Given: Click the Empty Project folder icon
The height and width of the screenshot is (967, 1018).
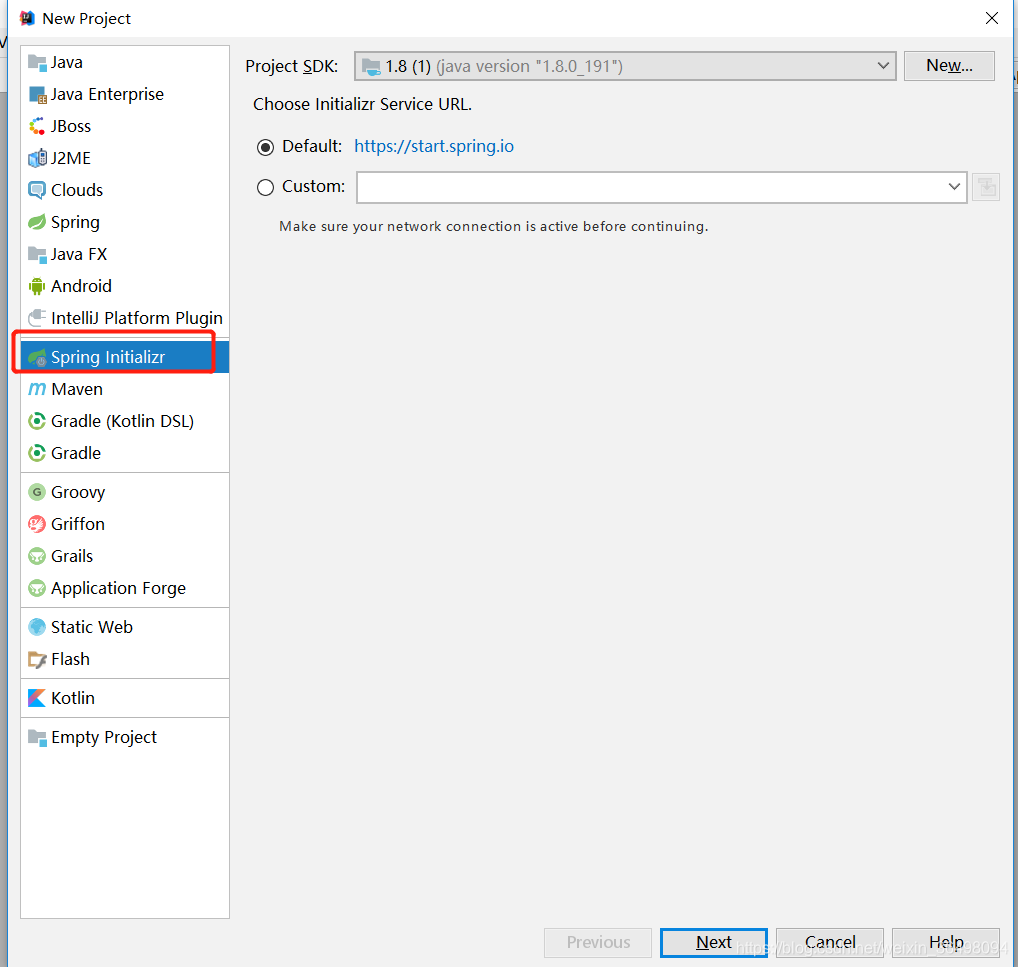Looking at the screenshot, I should pyautogui.click(x=37, y=737).
